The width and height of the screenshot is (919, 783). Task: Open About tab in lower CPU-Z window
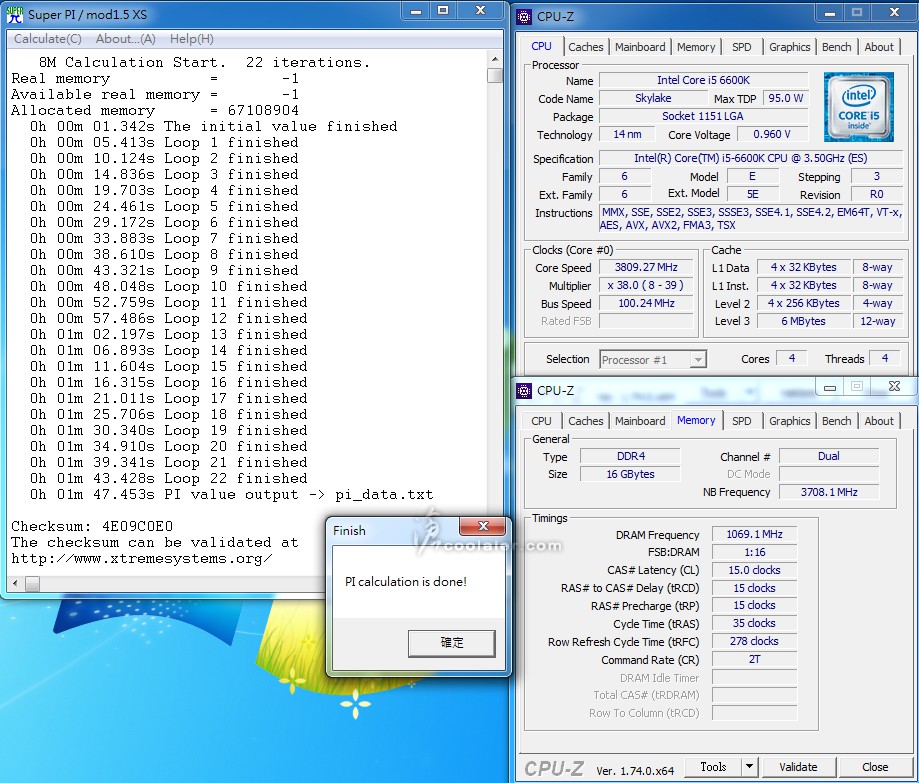[x=879, y=421]
